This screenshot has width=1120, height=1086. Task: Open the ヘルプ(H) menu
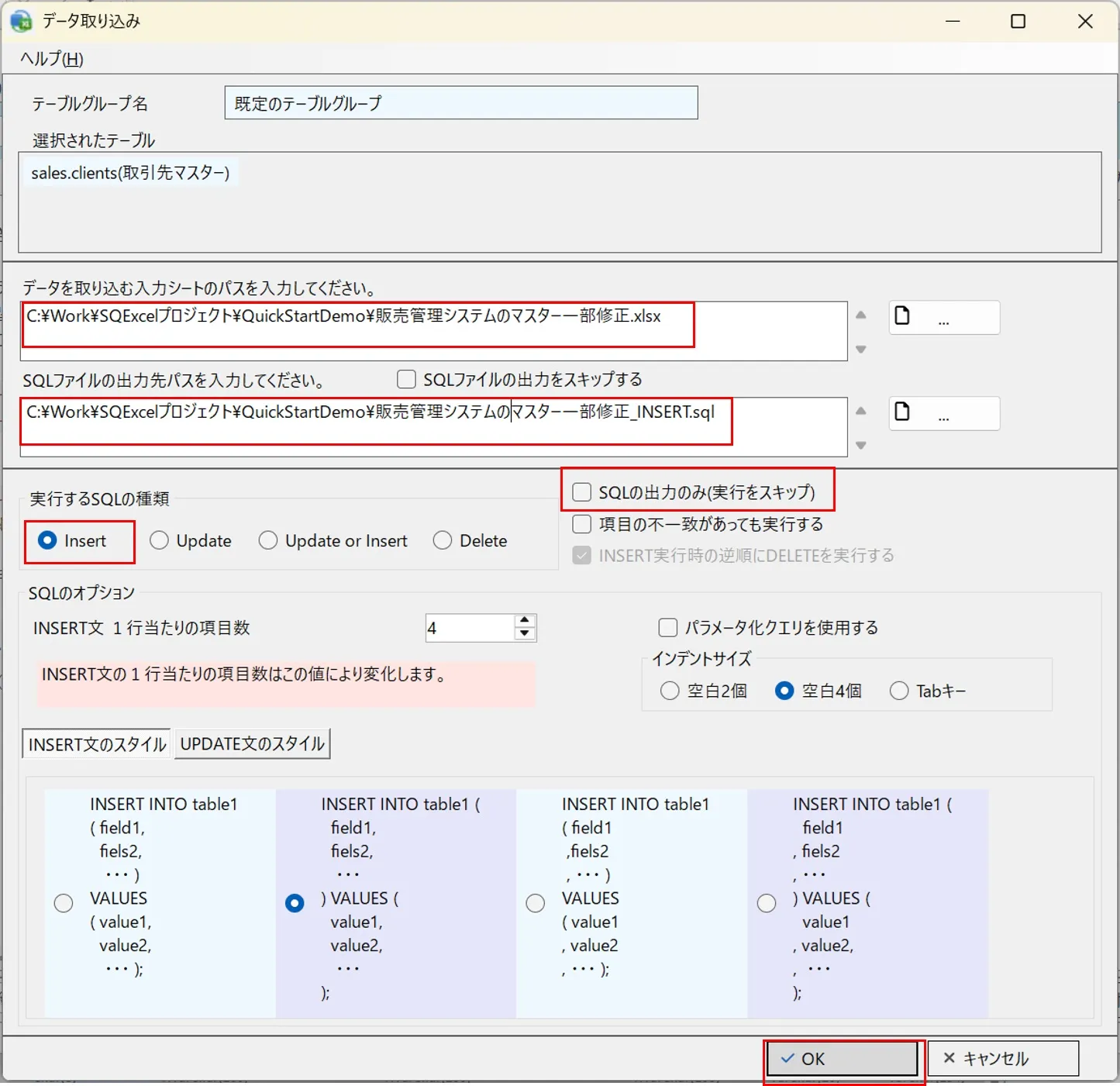pyautogui.click(x=52, y=59)
